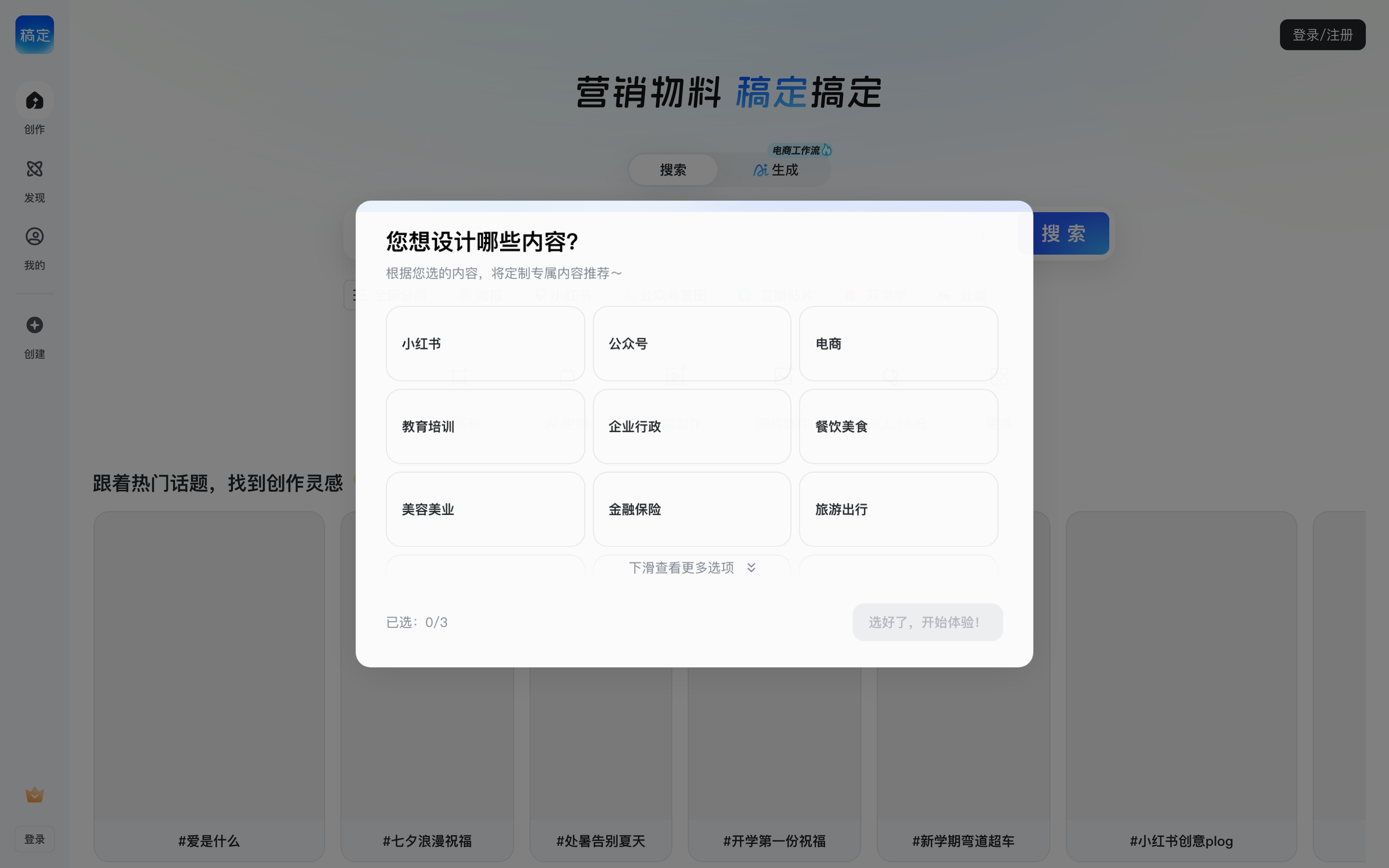
Task: Open the #小红书创意plog topic card
Action: point(1181,686)
